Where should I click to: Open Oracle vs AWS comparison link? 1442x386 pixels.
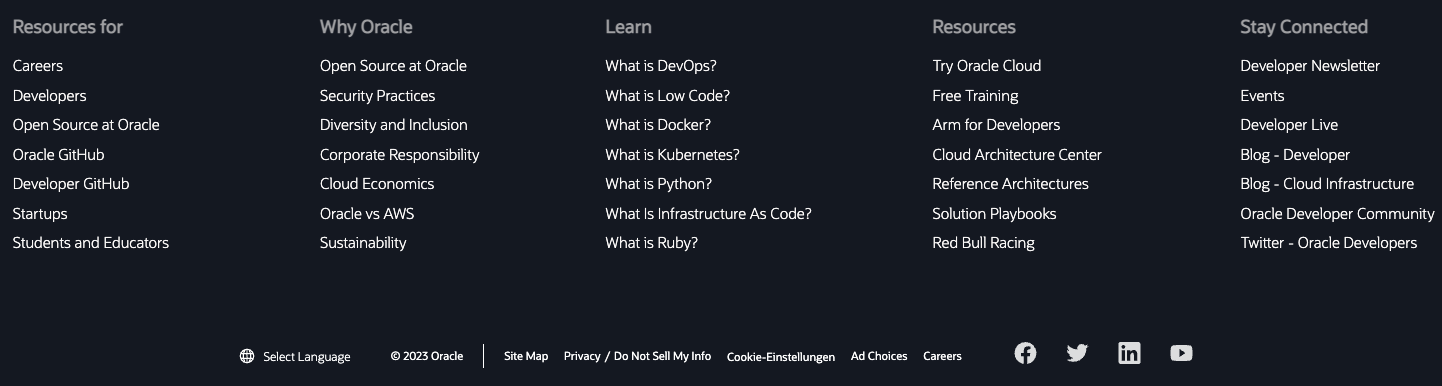(x=367, y=214)
